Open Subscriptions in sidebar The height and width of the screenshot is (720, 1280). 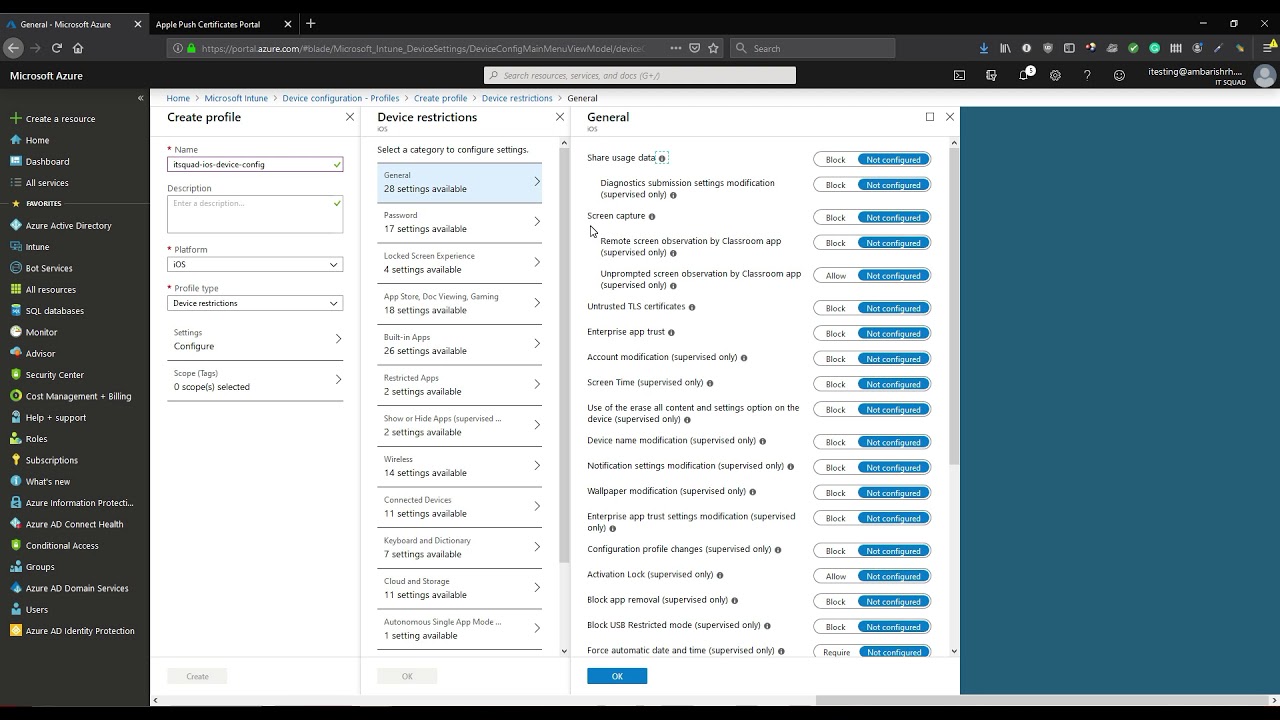(51, 460)
